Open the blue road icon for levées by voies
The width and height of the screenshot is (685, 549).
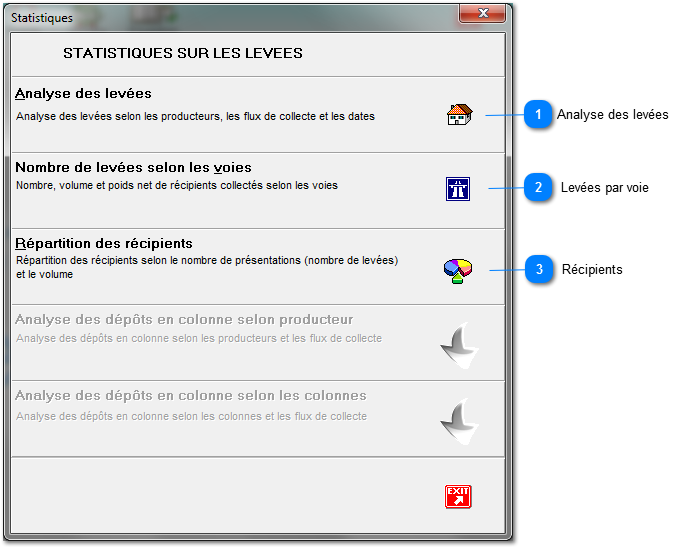click(458, 188)
